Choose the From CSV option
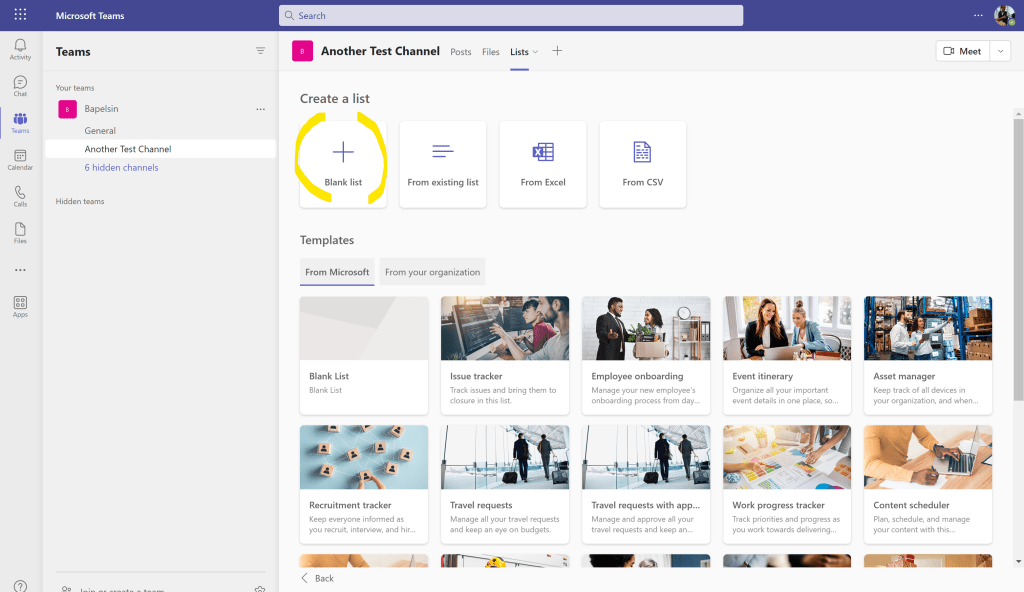 click(x=642, y=164)
